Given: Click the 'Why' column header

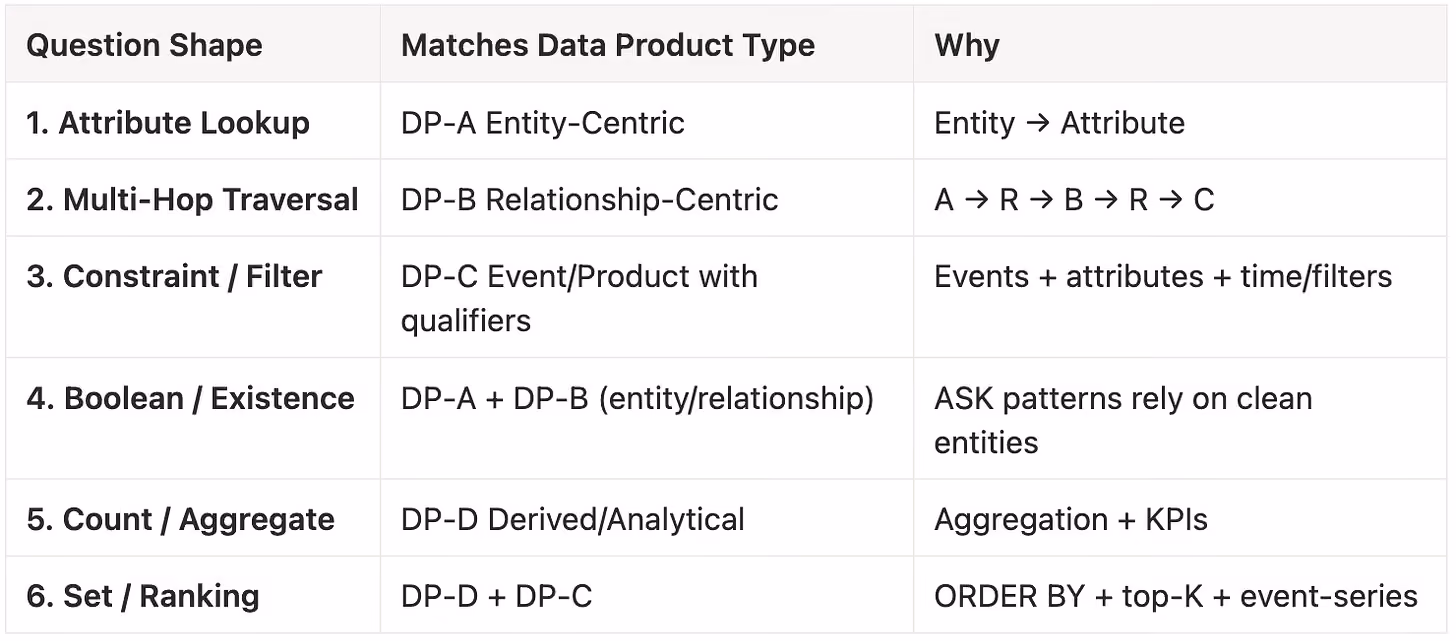Looking at the screenshot, I should 1181,45.
